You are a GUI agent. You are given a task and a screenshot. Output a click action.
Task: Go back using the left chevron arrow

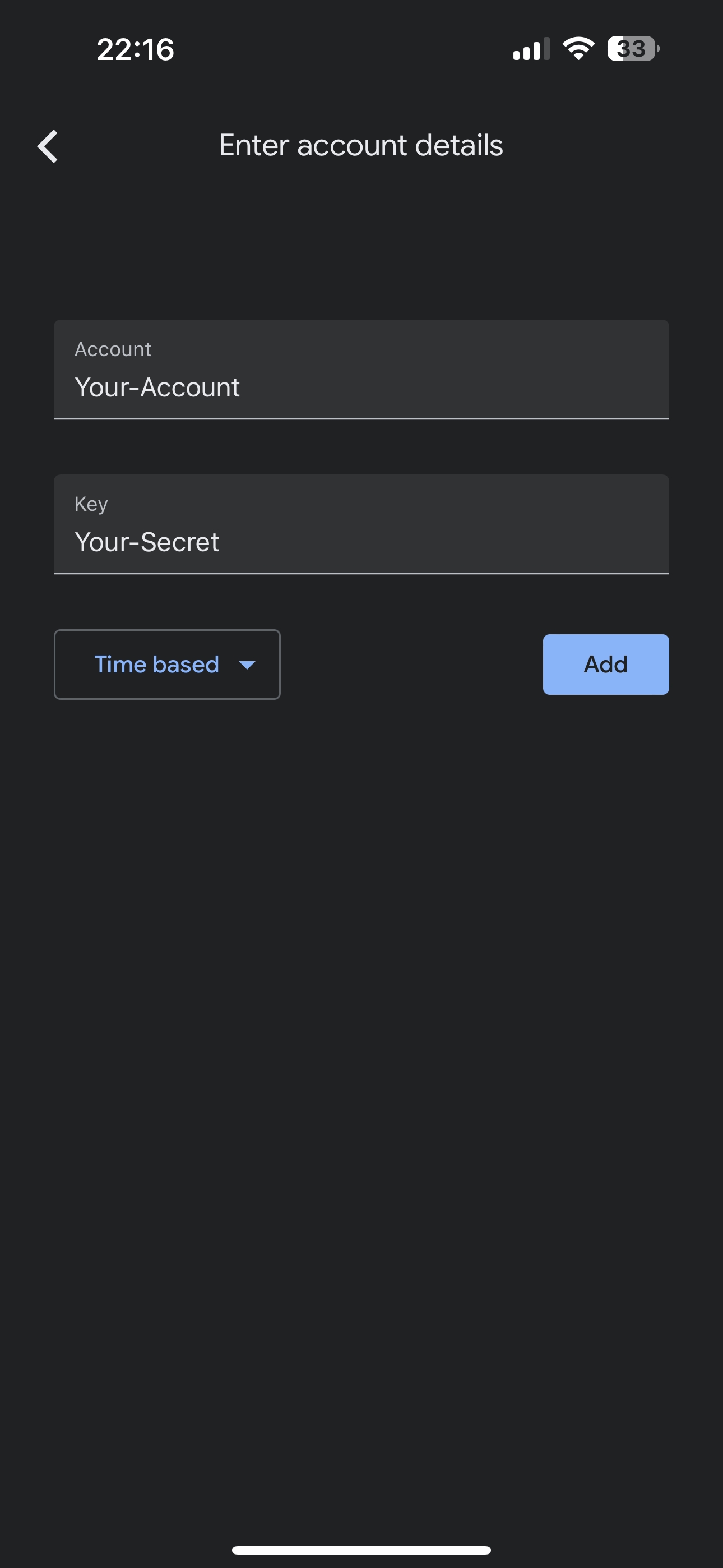pos(48,146)
